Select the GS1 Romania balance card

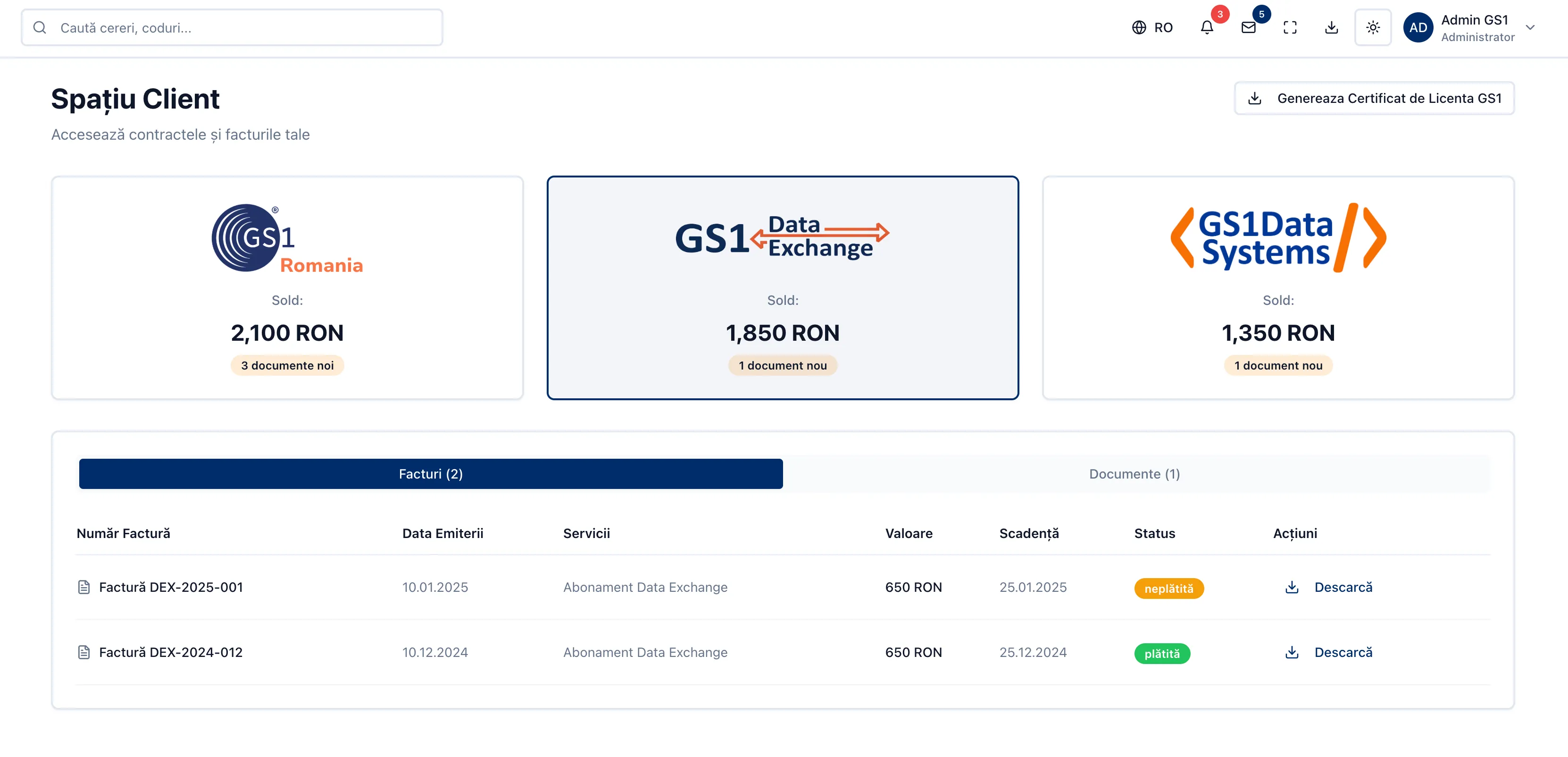(287, 287)
